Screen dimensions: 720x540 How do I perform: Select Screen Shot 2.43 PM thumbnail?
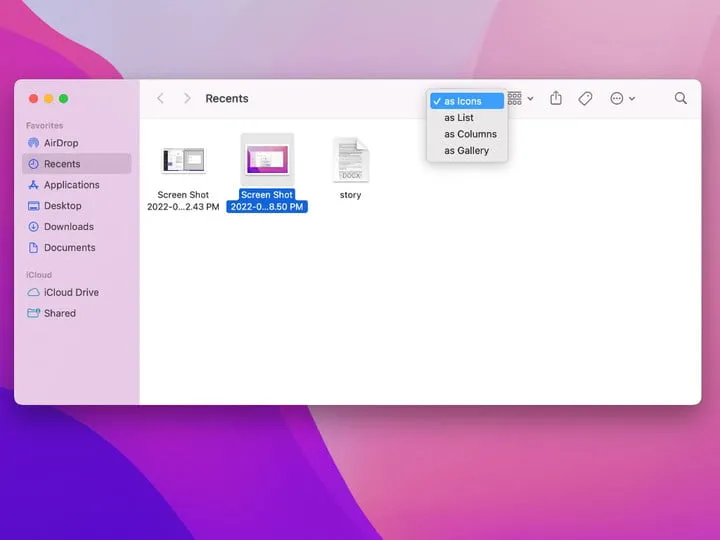coord(184,160)
